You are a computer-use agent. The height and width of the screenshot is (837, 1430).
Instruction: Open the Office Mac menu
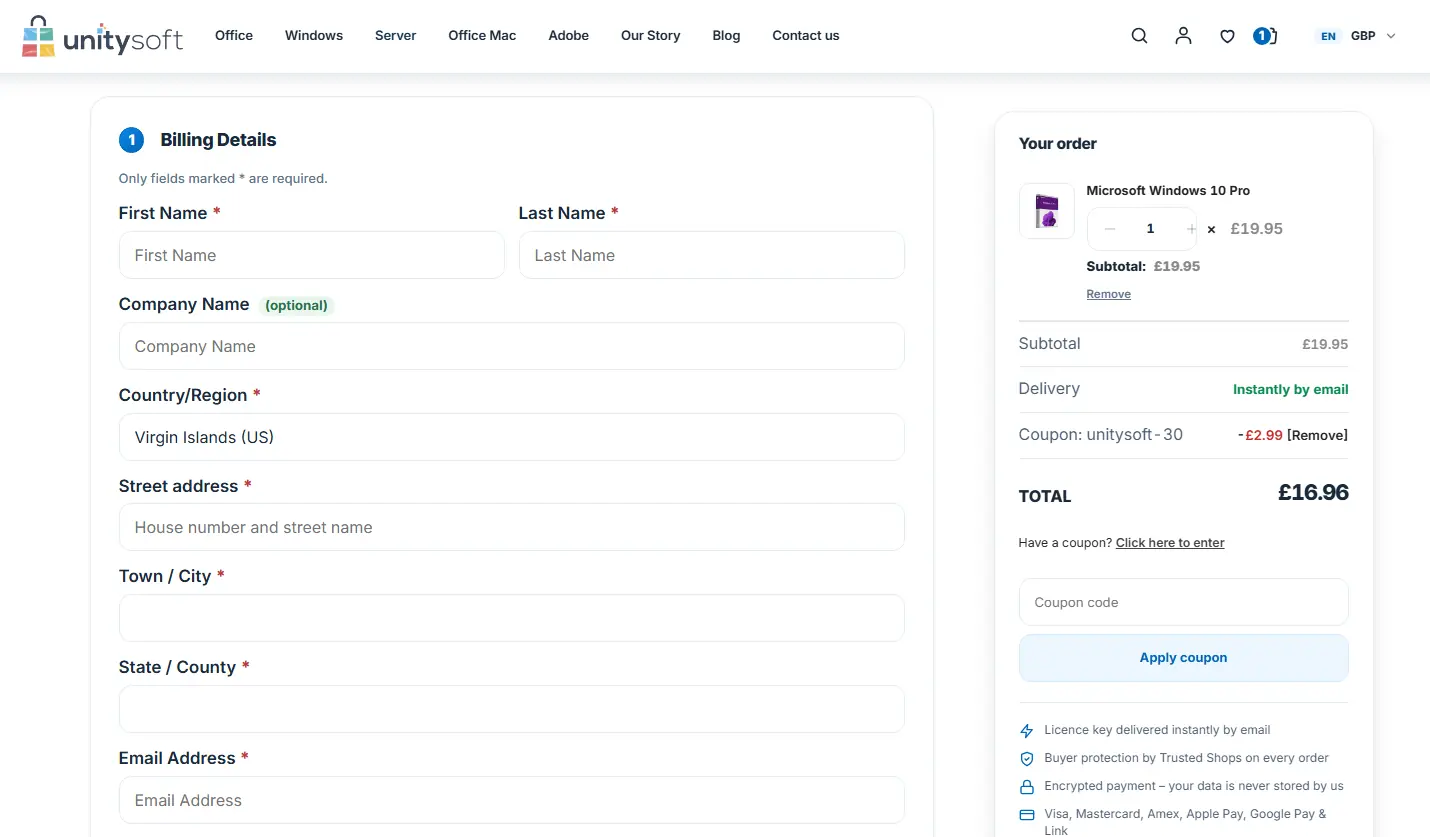[x=482, y=36]
